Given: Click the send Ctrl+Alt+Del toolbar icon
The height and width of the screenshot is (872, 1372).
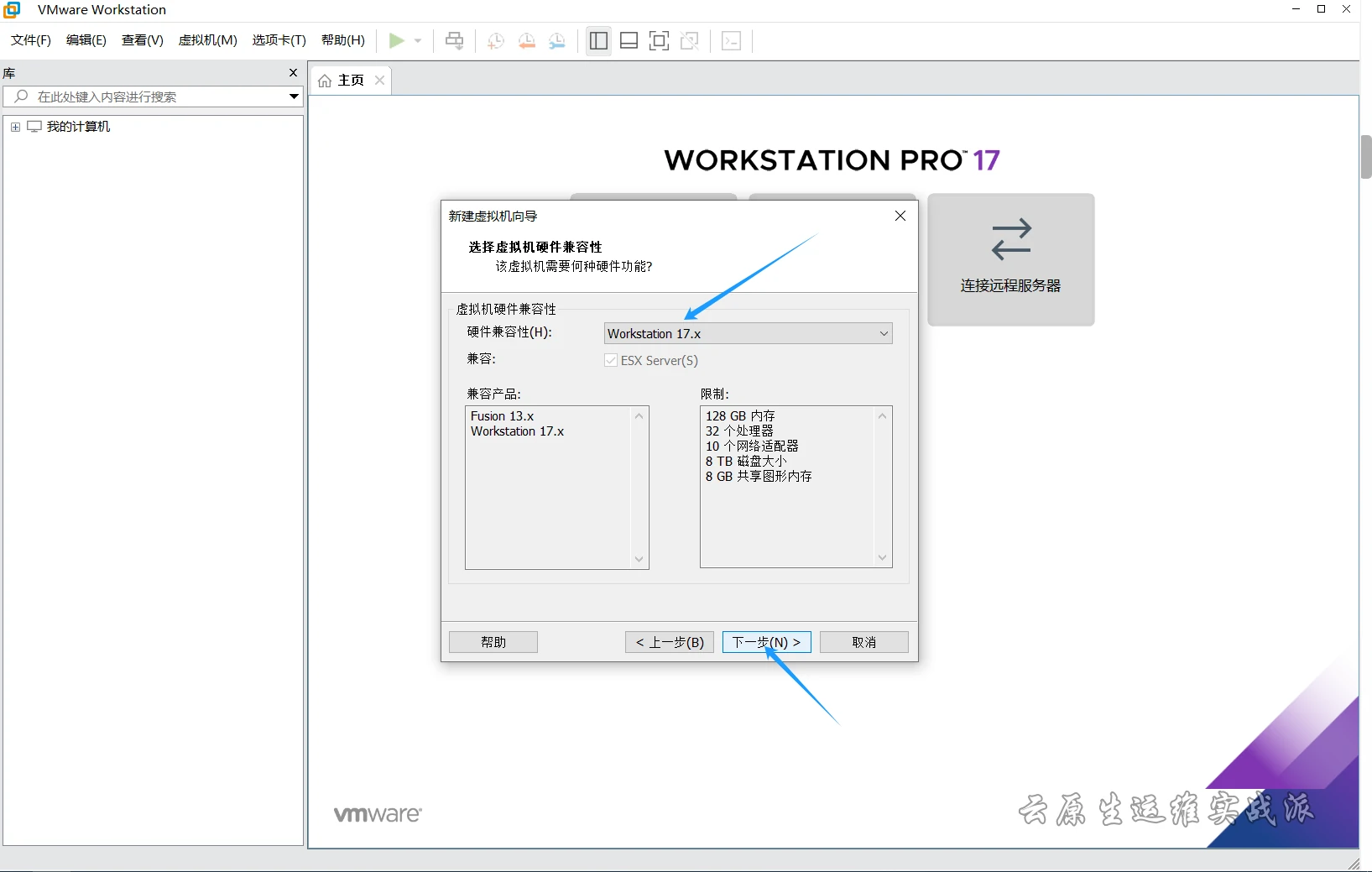Looking at the screenshot, I should tap(454, 40).
